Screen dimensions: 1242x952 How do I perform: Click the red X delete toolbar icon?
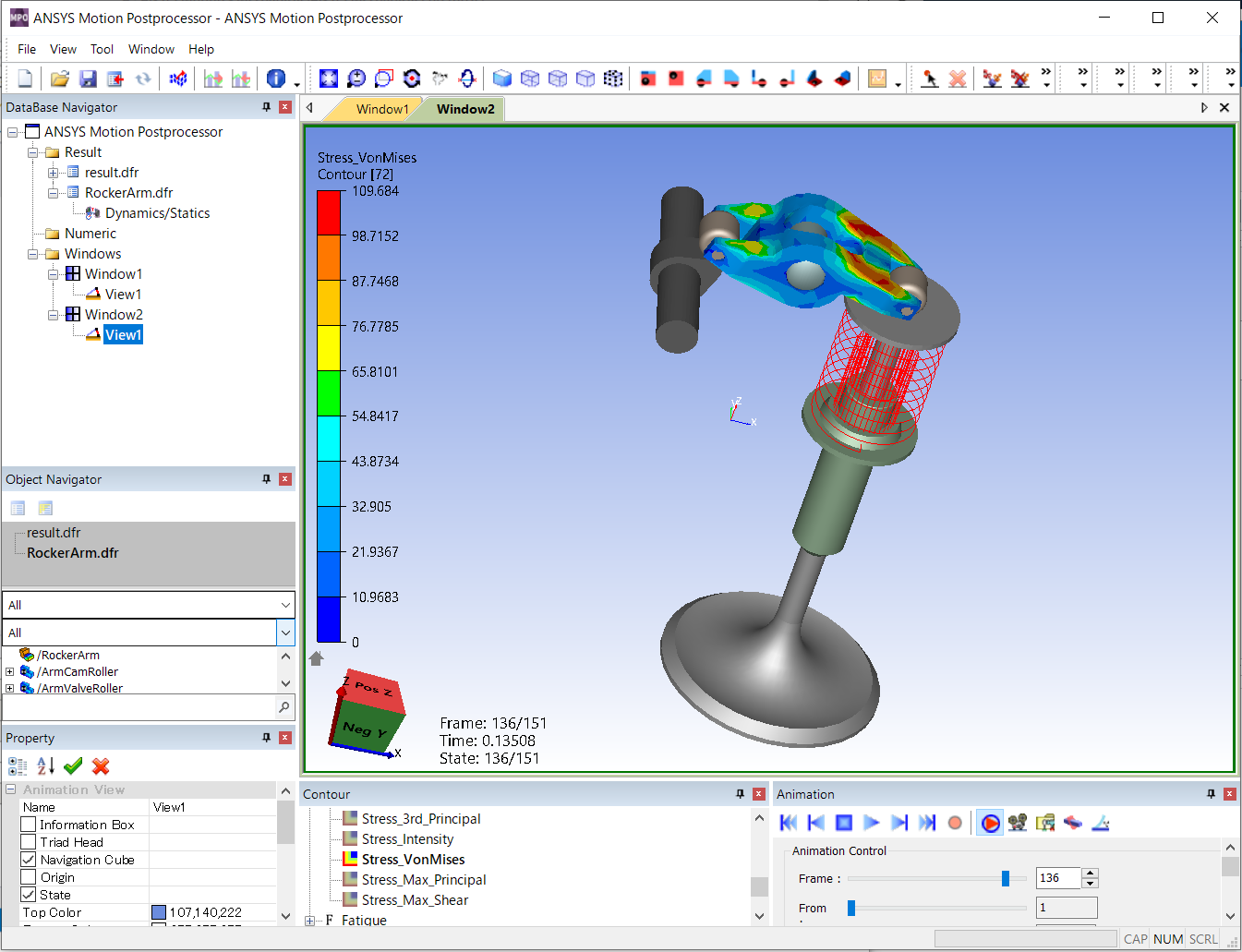pos(958,78)
